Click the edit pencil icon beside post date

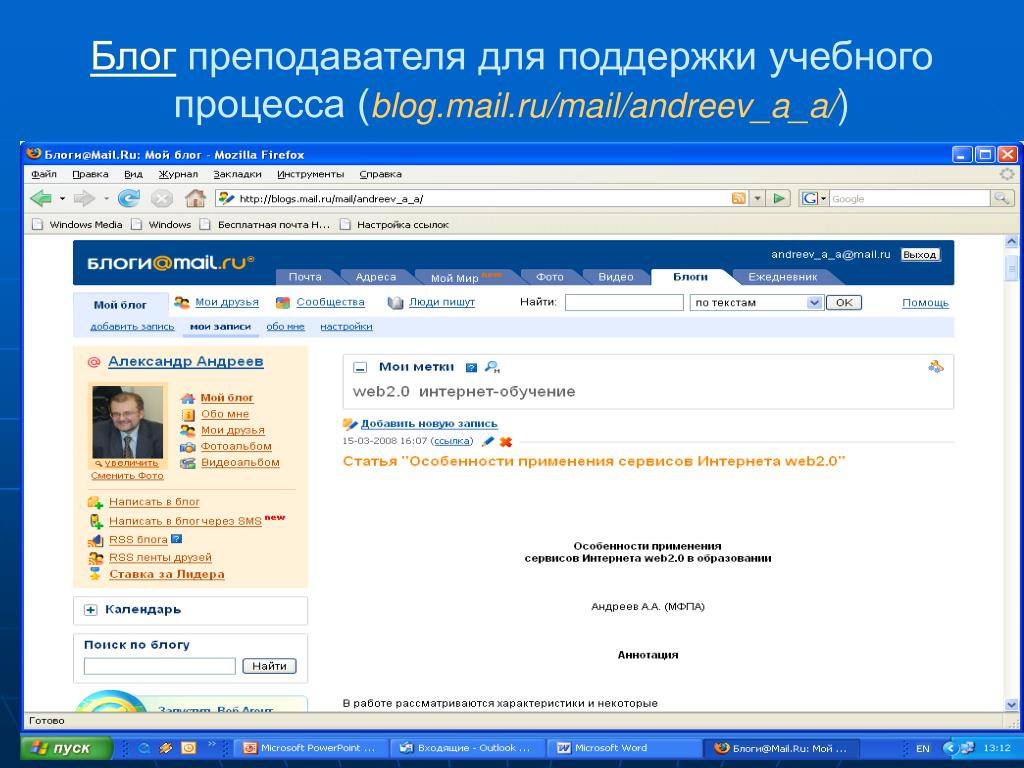pyautogui.click(x=487, y=441)
